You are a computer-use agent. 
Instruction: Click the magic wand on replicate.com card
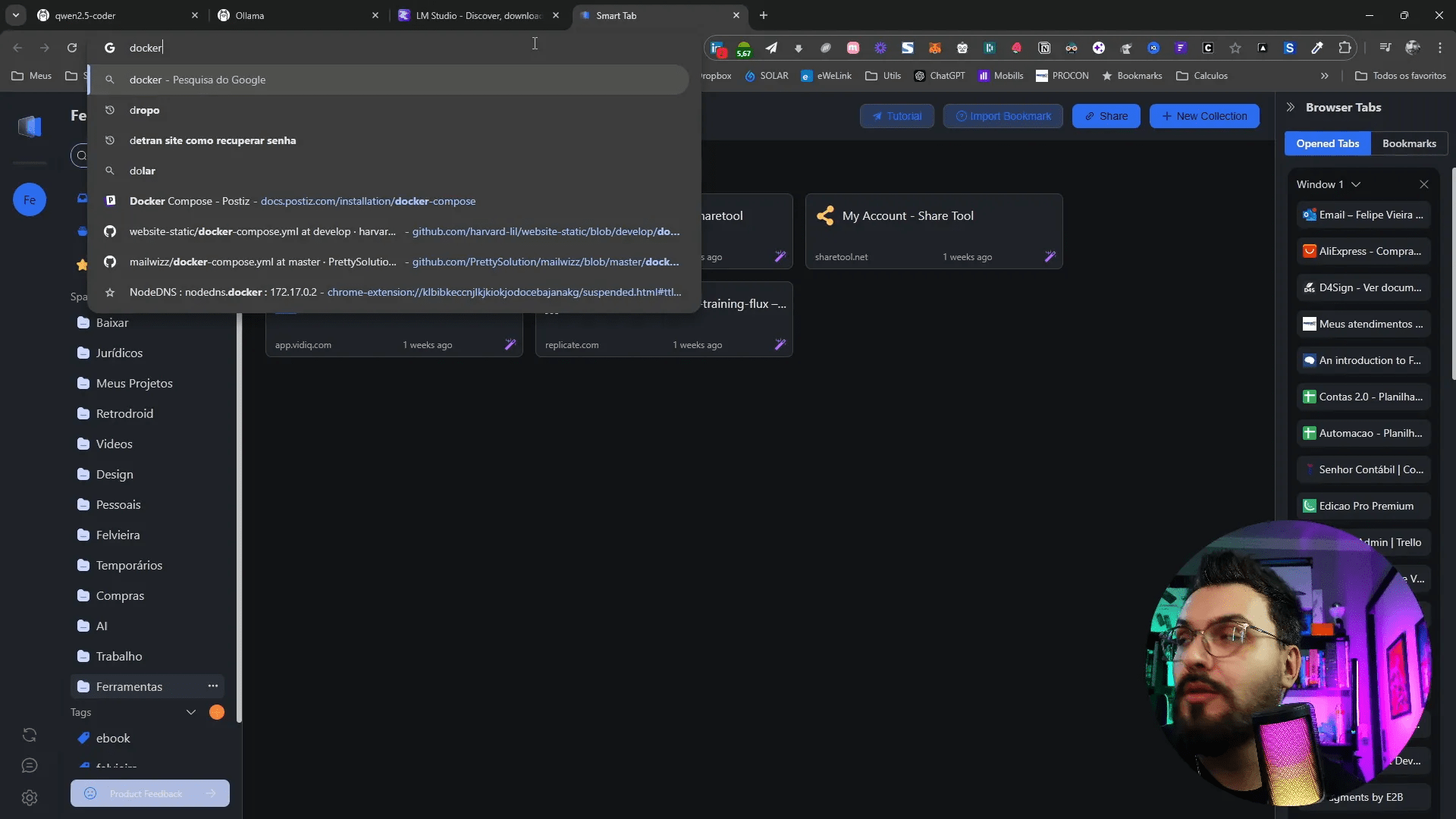(x=780, y=344)
